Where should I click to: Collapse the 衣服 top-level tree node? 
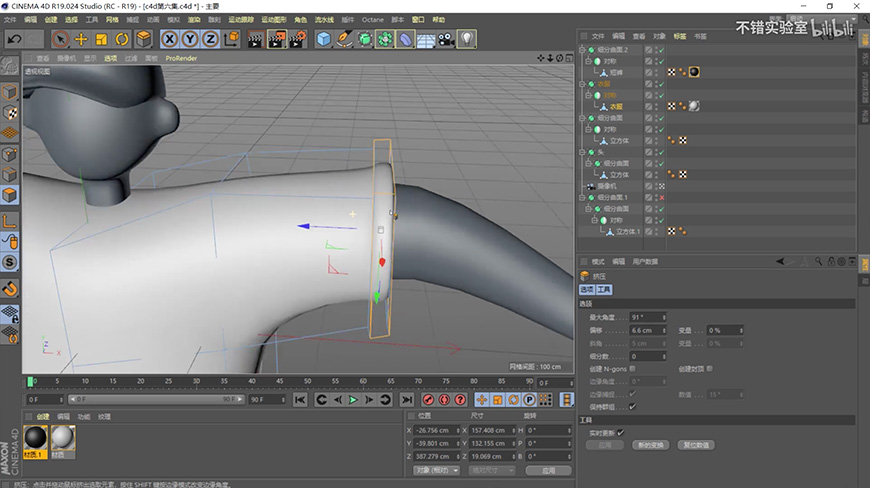click(582, 84)
